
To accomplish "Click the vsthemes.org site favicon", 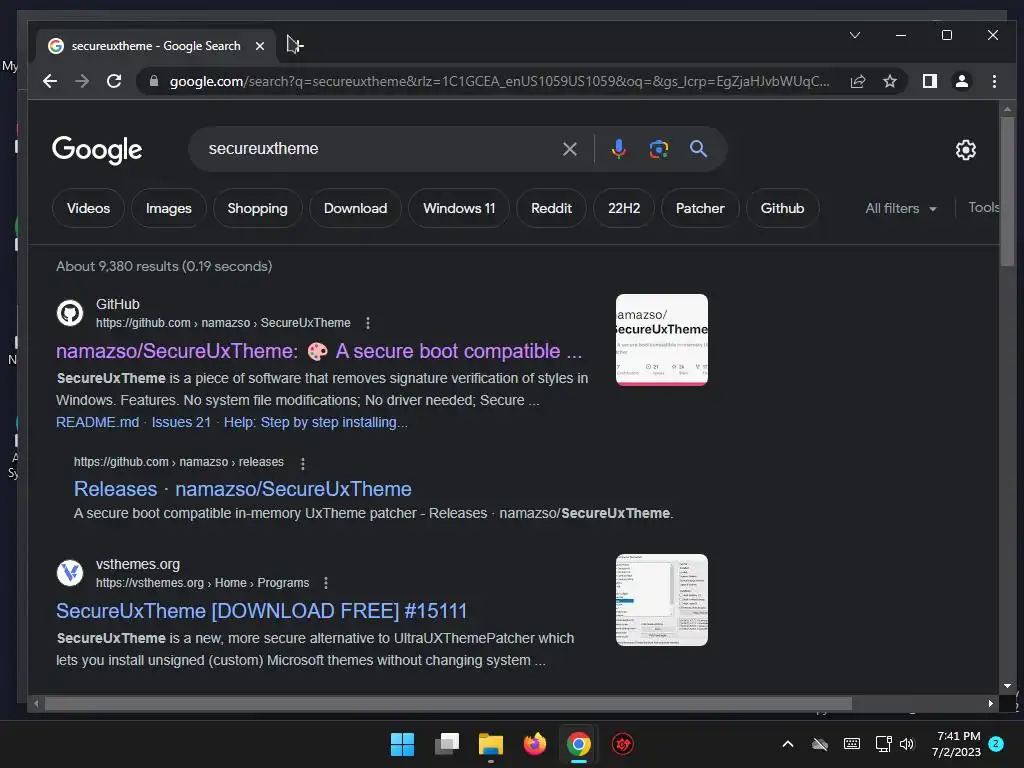I will 70,573.
